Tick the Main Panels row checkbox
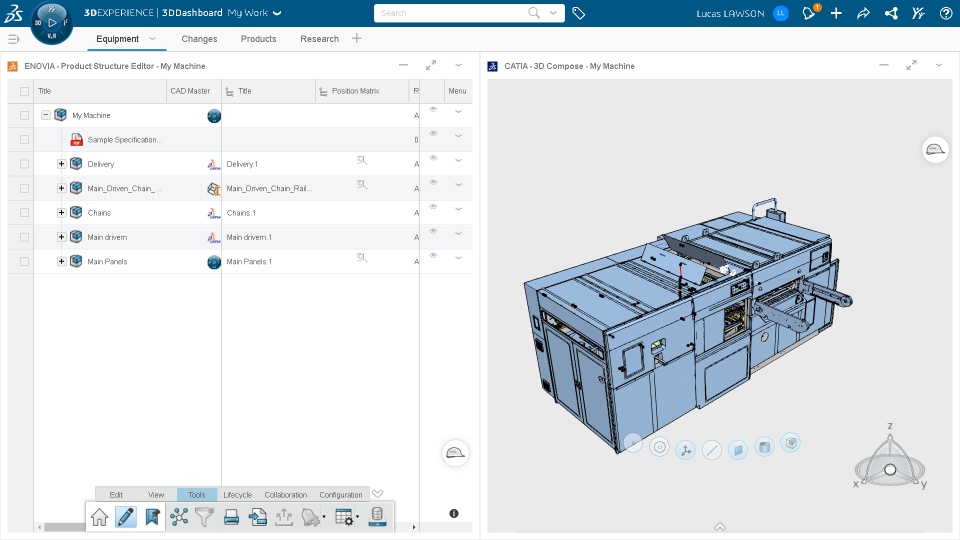This screenshot has width=960, height=540. pyautogui.click(x=24, y=261)
